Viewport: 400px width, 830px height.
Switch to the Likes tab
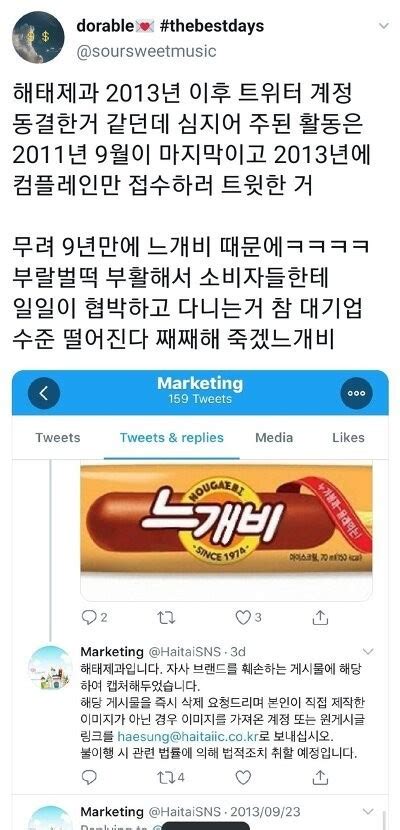point(348,438)
